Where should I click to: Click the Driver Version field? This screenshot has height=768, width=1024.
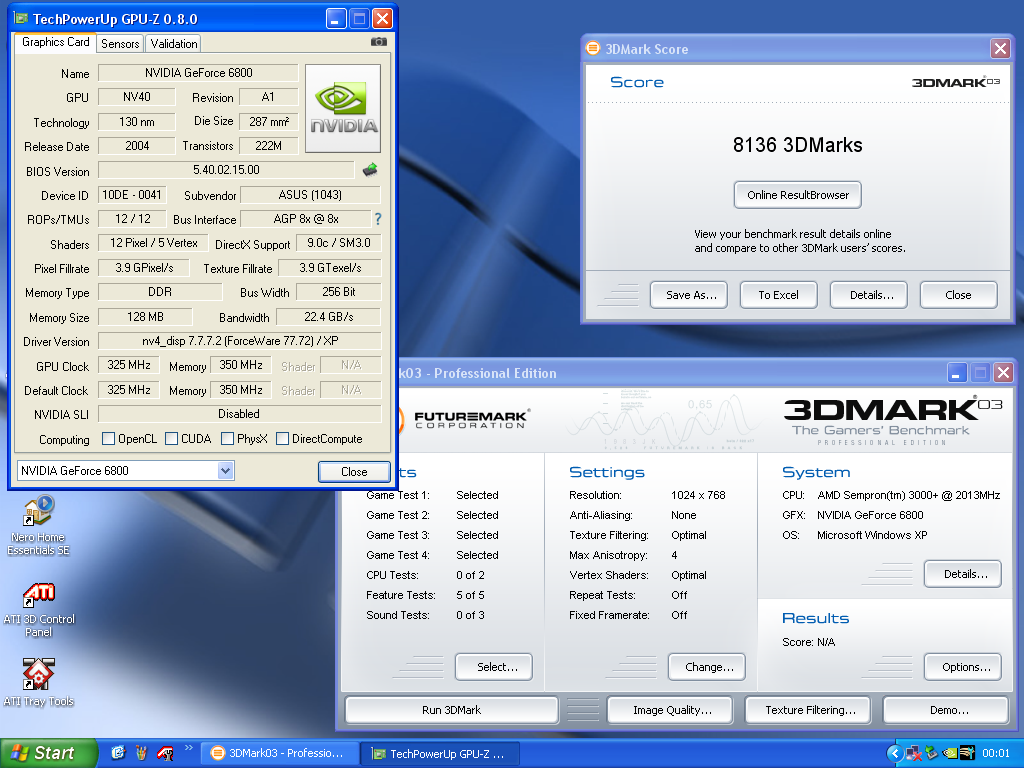[240, 341]
